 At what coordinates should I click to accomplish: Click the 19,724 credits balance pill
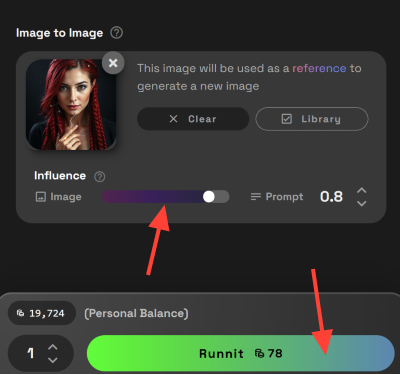pos(42,313)
